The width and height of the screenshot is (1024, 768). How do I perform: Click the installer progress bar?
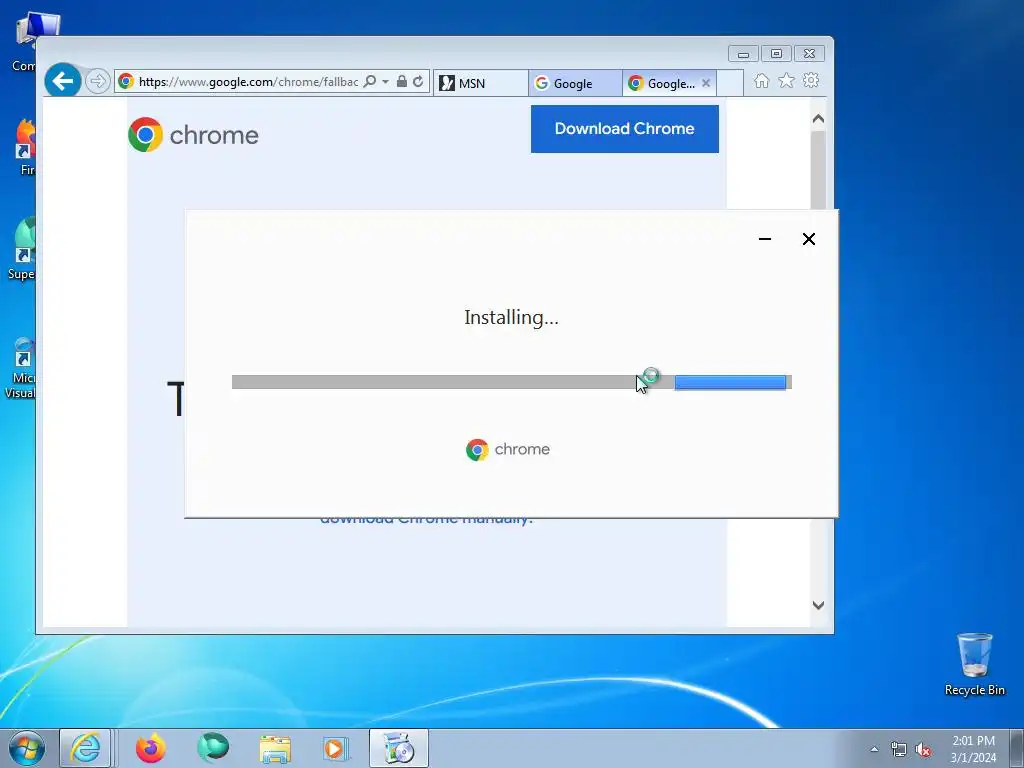pos(511,382)
